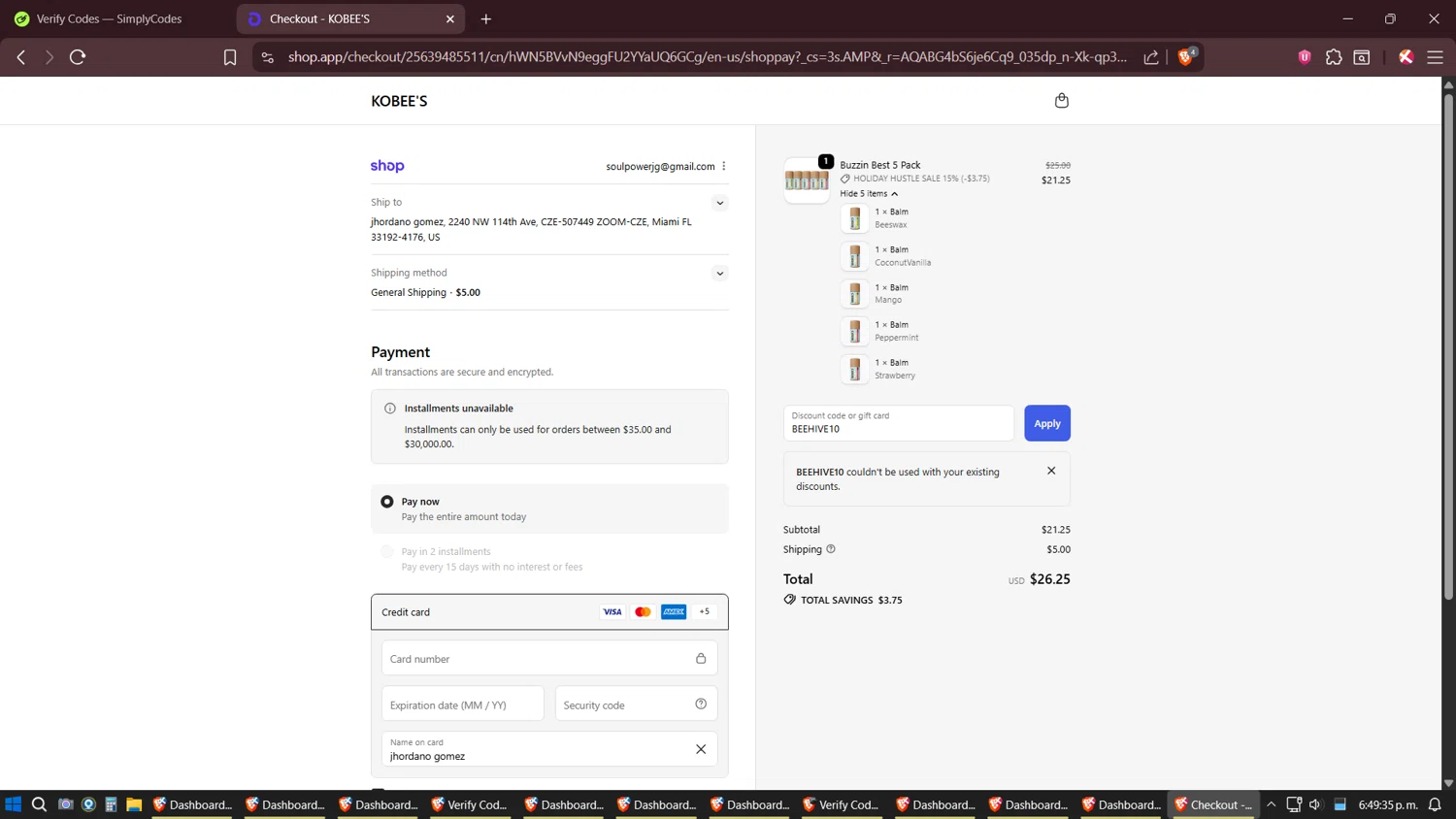
Task: Open the Windows Start menu
Action: (x=14, y=804)
